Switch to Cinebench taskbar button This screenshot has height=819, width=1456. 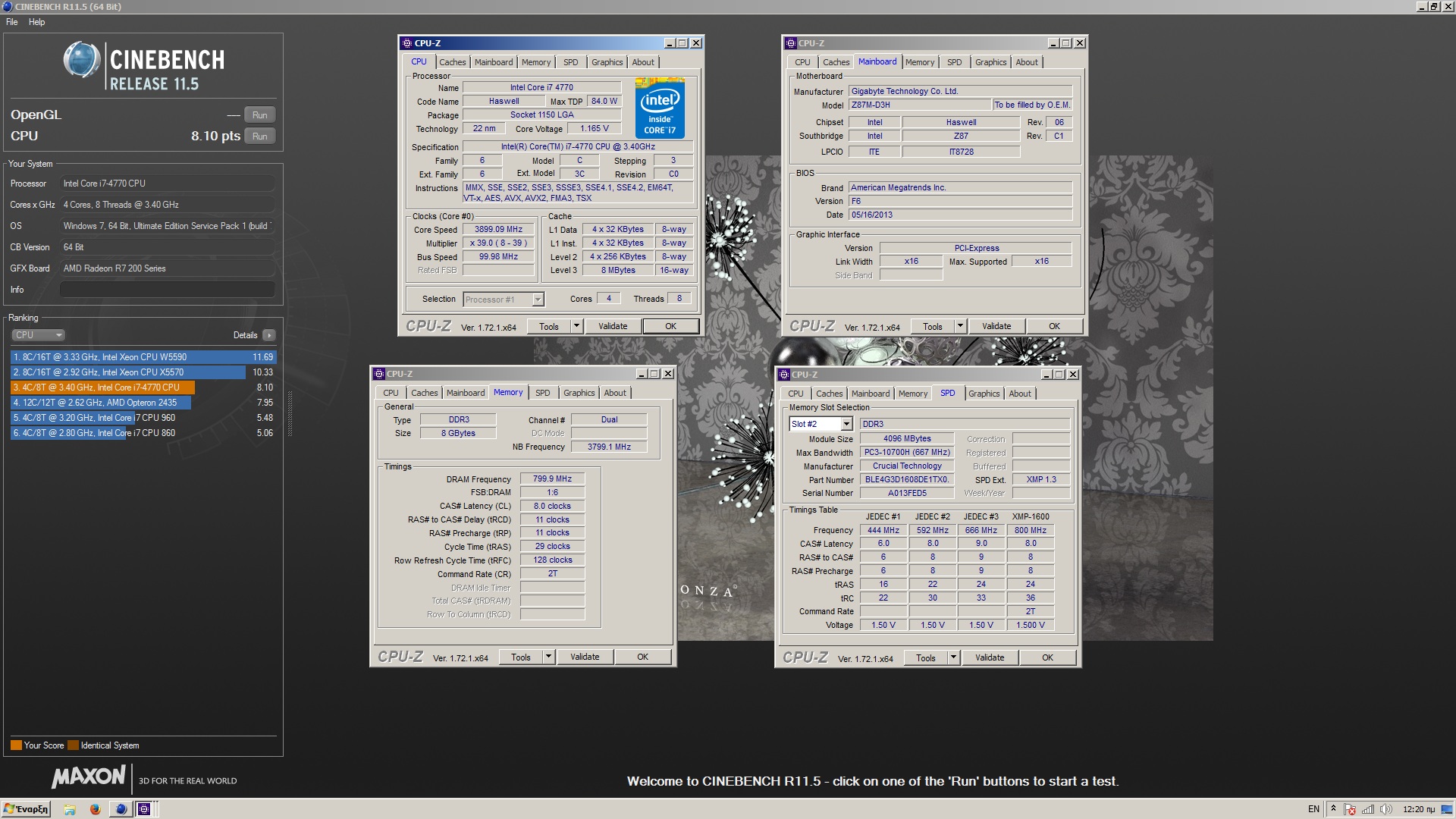pos(121,809)
